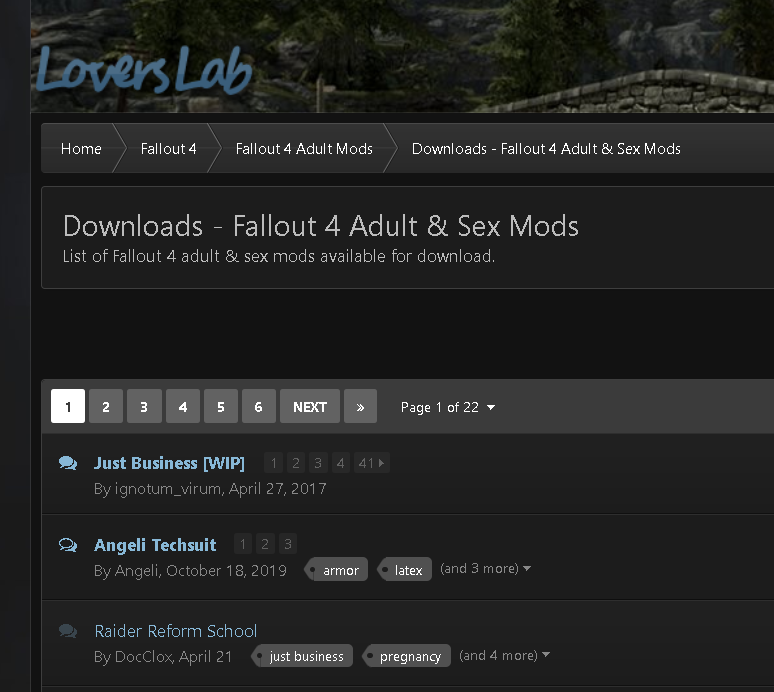774x692 pixels.
Task: Open page 4 of Just Business topic
Action: click(x=340, y=463)
